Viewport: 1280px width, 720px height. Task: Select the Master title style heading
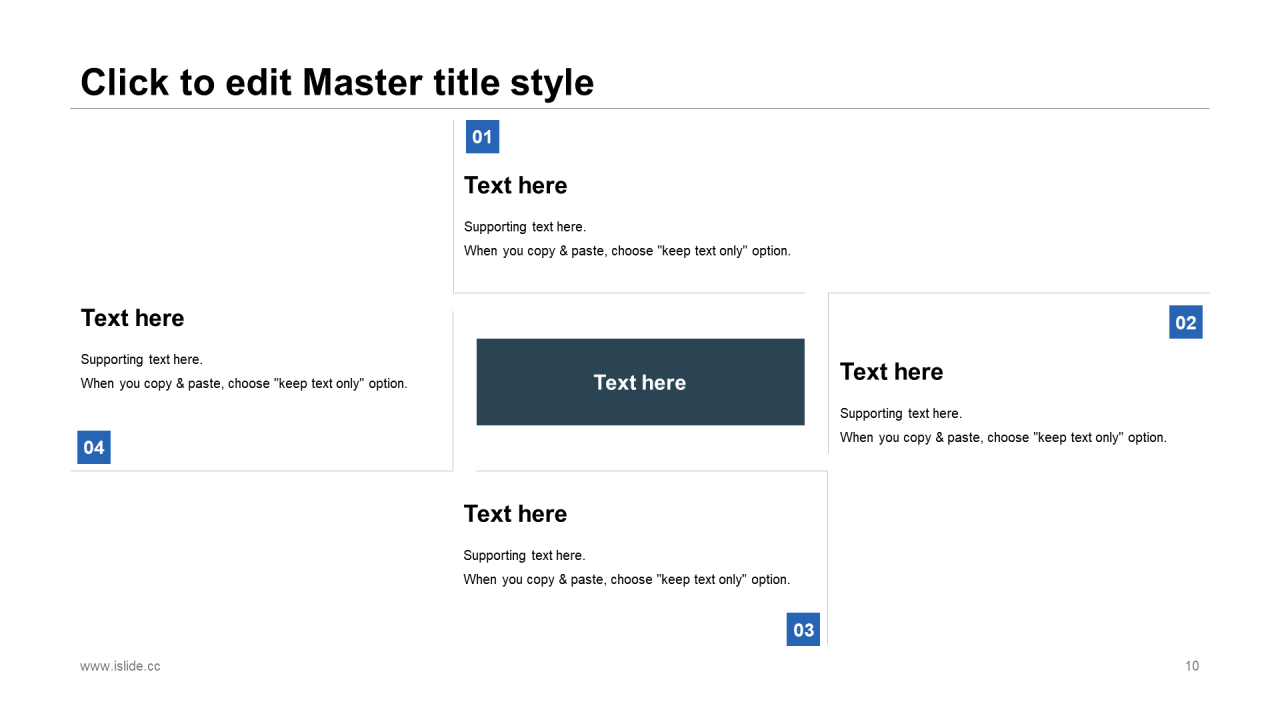337,82
